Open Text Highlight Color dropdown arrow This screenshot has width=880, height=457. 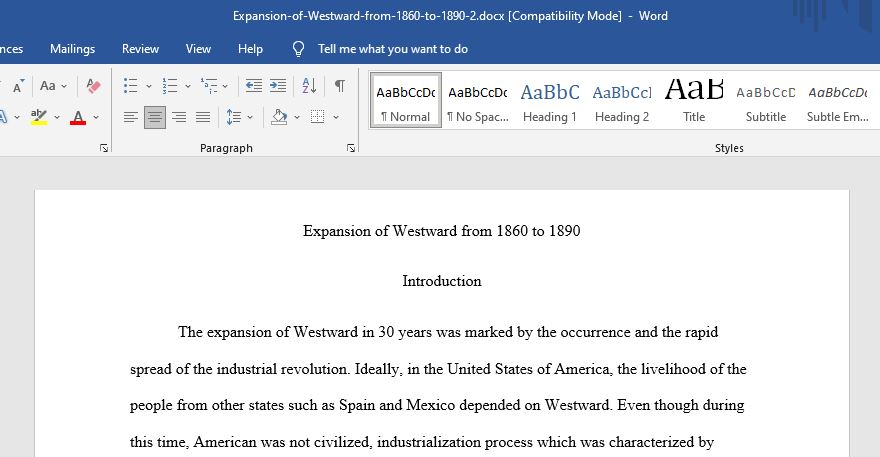coord(57,117)
